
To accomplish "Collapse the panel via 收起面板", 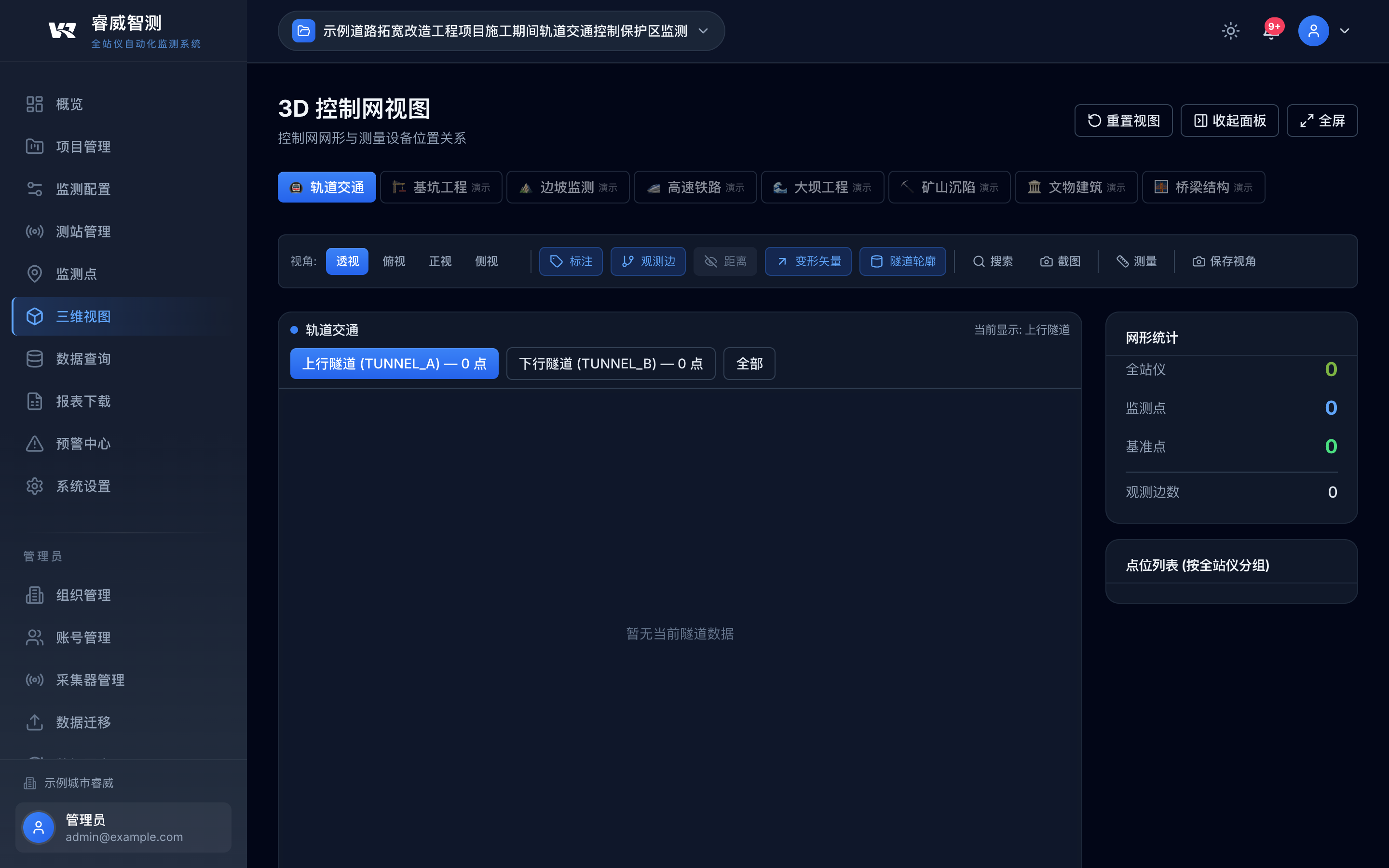I will pos(1228,120).
